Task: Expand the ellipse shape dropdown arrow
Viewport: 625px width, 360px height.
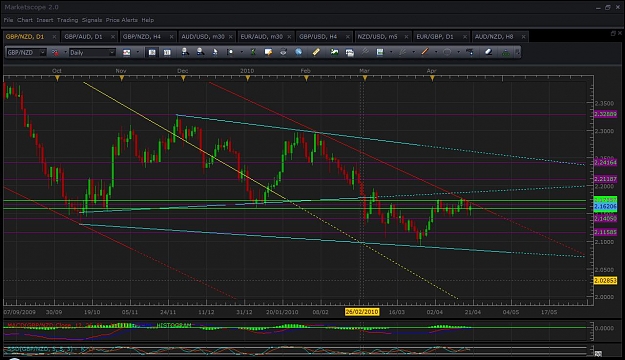Action: click(458, 52)
